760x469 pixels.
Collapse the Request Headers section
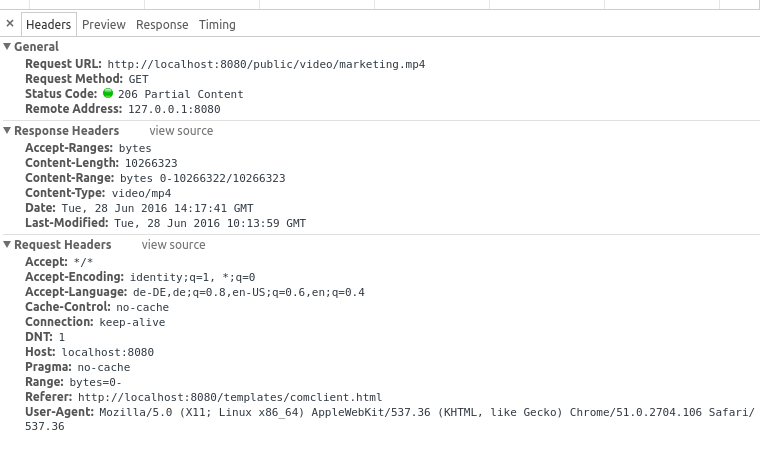pyautogui.click(x=8, y=245)
